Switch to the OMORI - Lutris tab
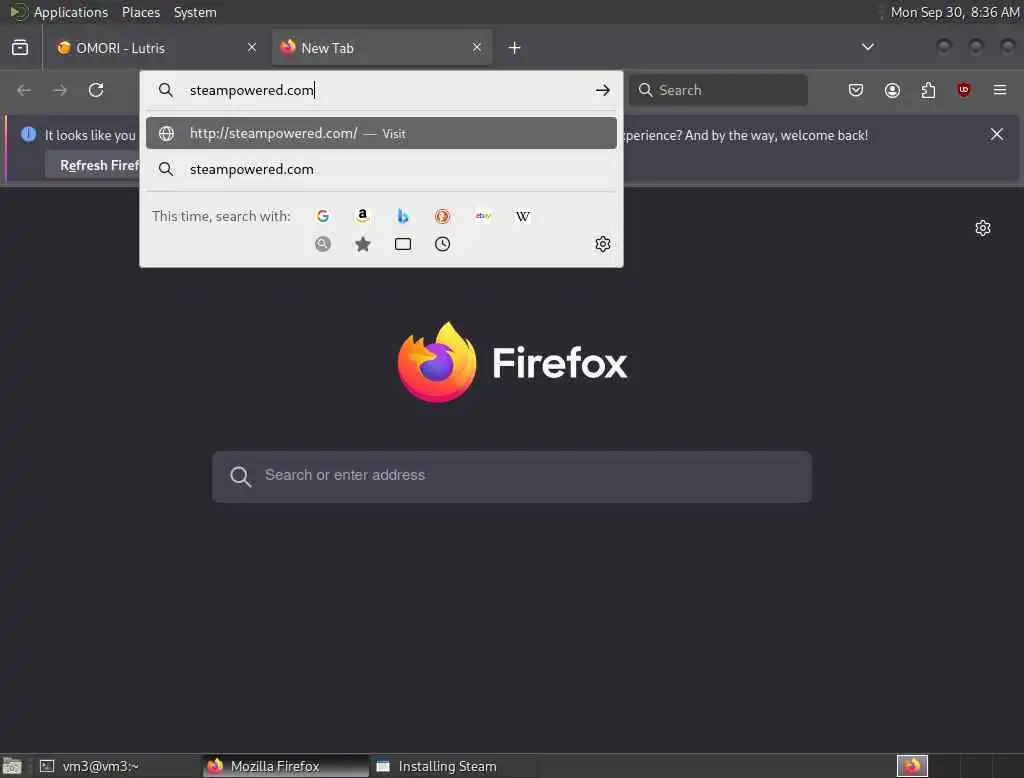Image resolution: width=1024 pixels, height=778 pixels. (x=155, y=48)
